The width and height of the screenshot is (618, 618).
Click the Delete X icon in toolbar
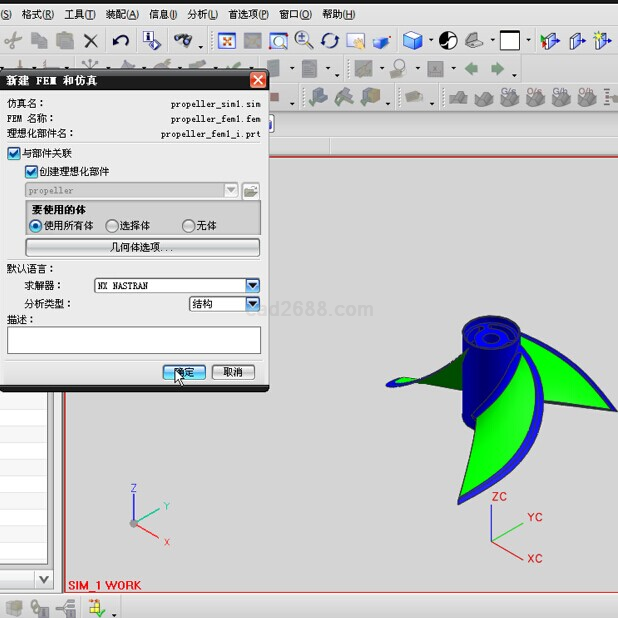91,41
